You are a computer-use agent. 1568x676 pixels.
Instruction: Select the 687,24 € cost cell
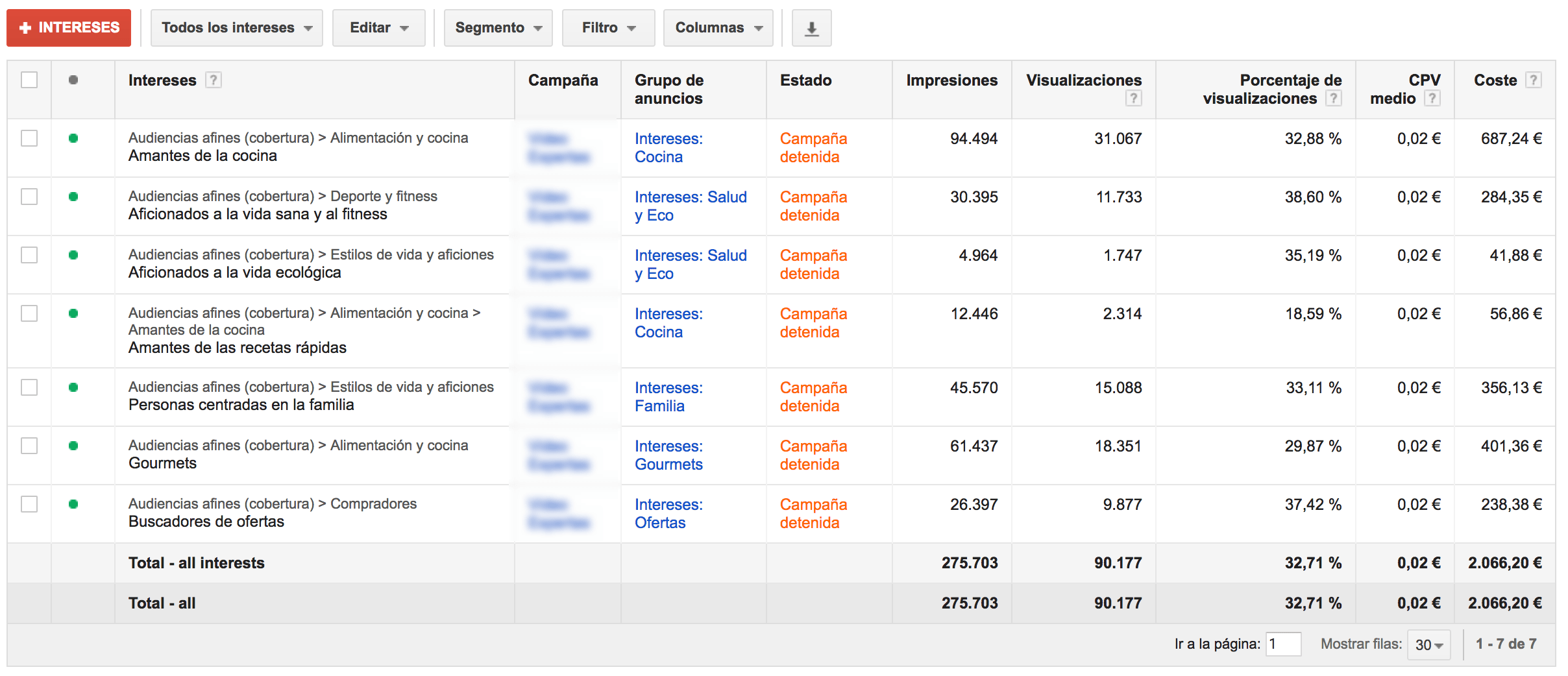pyautogui.click(x=1512, y=139)
